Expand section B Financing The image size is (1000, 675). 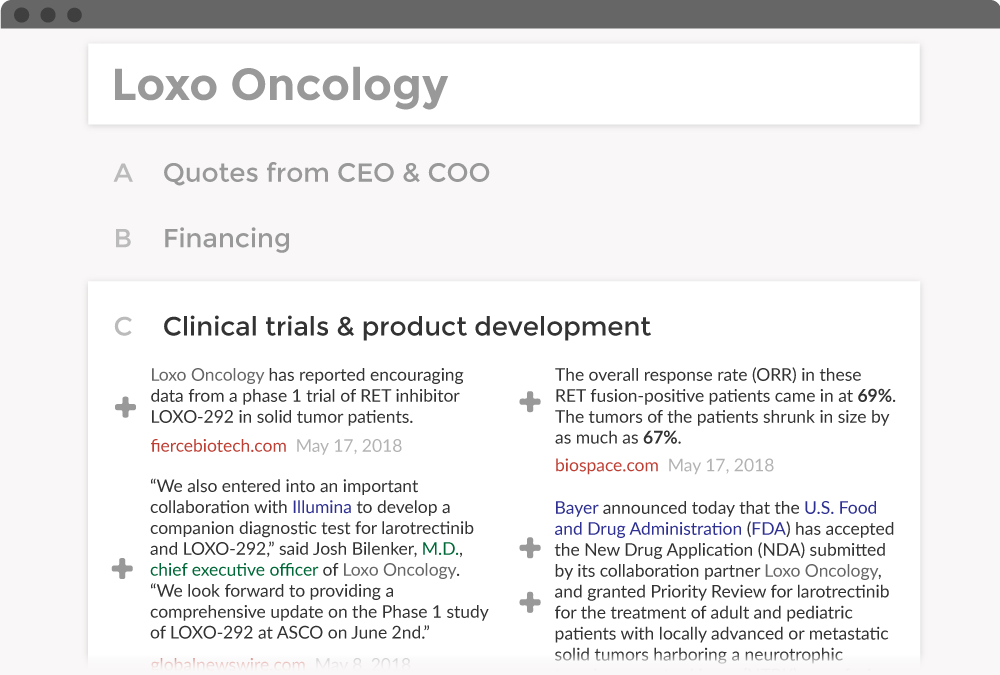tap(226, 238)
